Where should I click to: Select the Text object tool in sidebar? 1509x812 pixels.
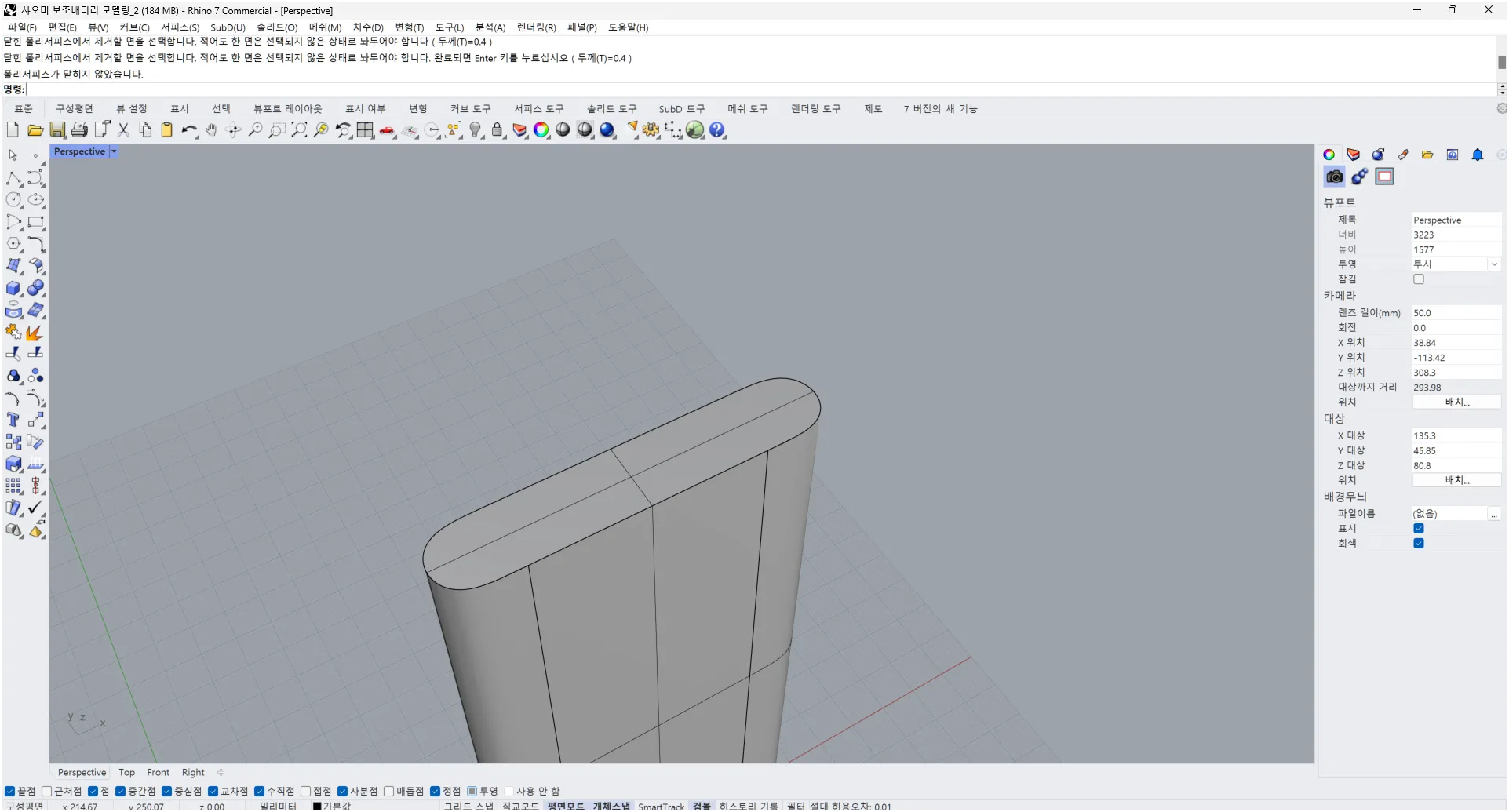13,421
